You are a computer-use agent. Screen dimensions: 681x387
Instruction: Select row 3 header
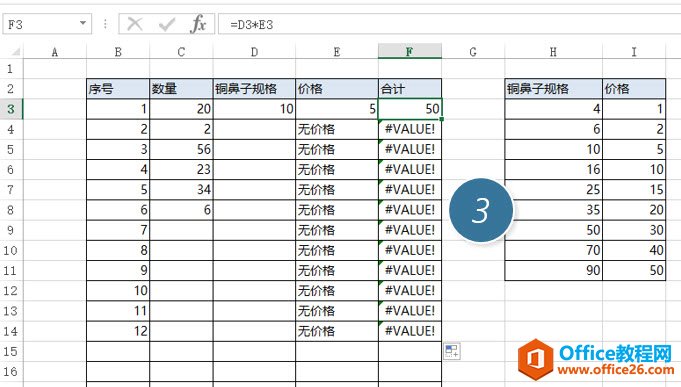(11, 109)
